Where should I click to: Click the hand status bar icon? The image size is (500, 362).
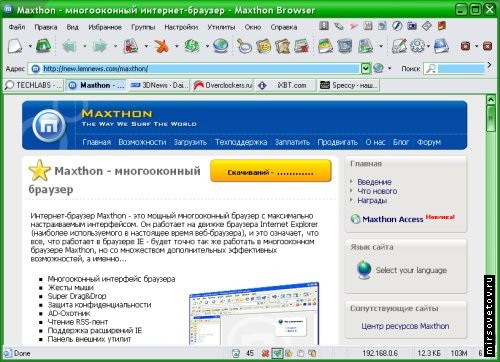[x=289, y=353]
